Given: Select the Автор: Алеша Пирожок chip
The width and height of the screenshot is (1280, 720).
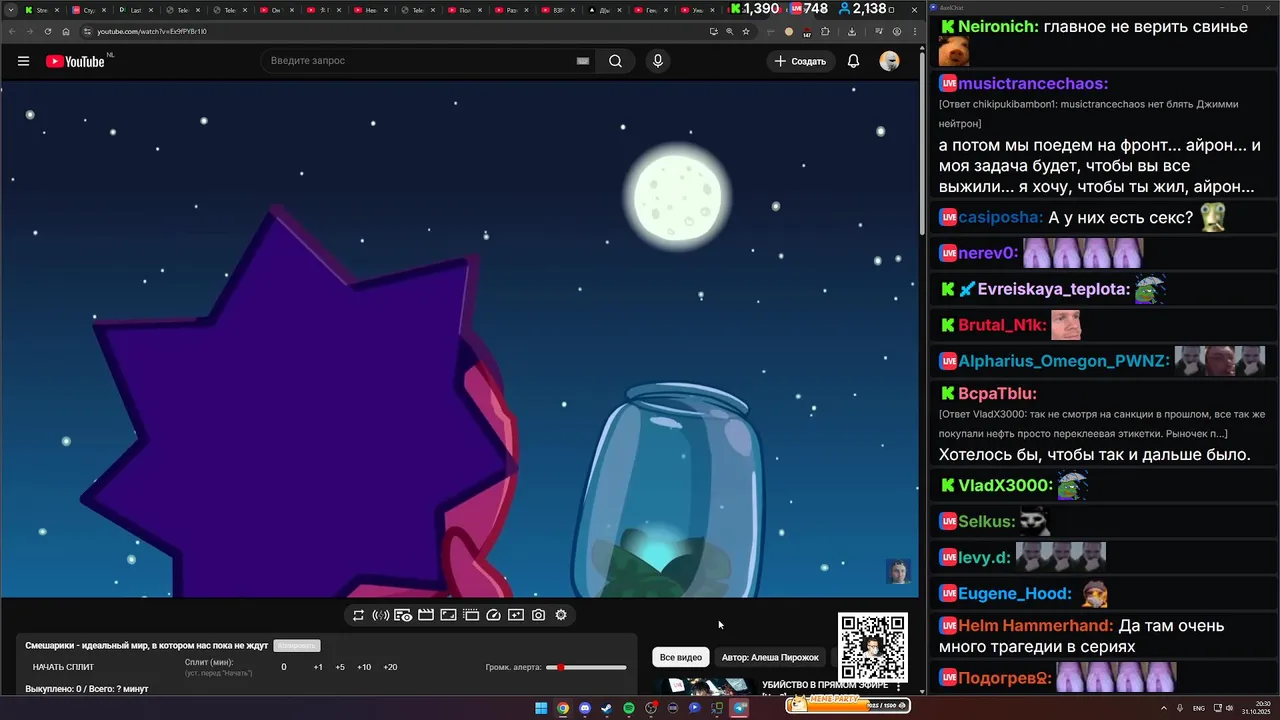Looking at the screenshot, I should tap(770, 657).
